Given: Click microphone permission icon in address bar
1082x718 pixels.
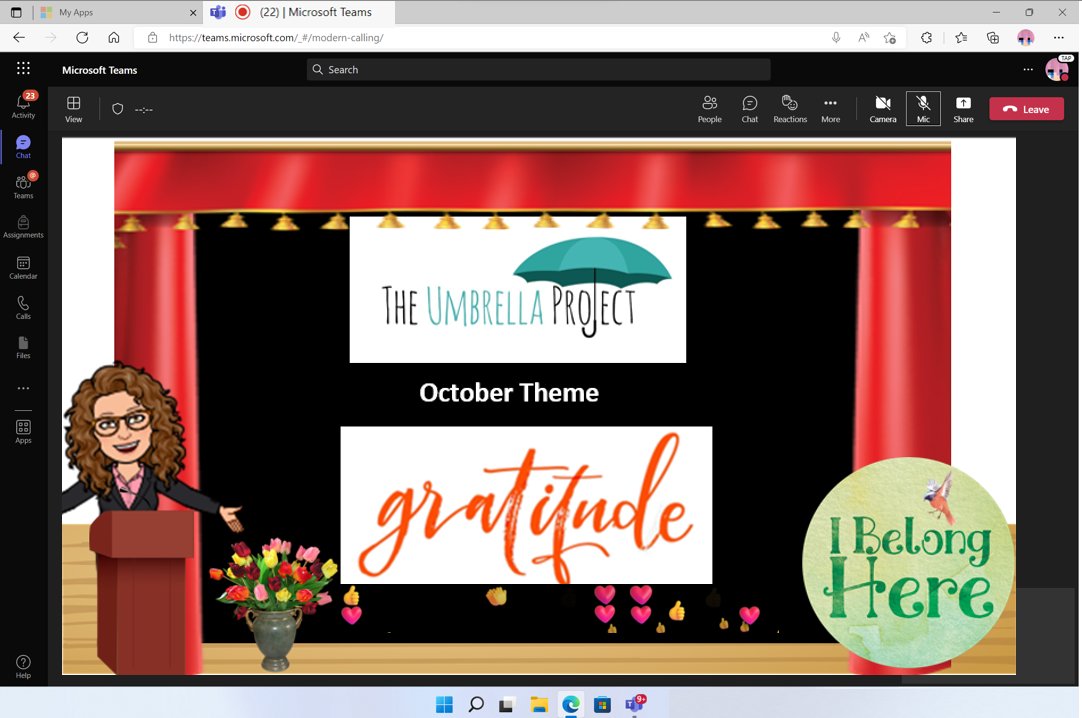Looking at the screenshot, I should pos(836,37).
